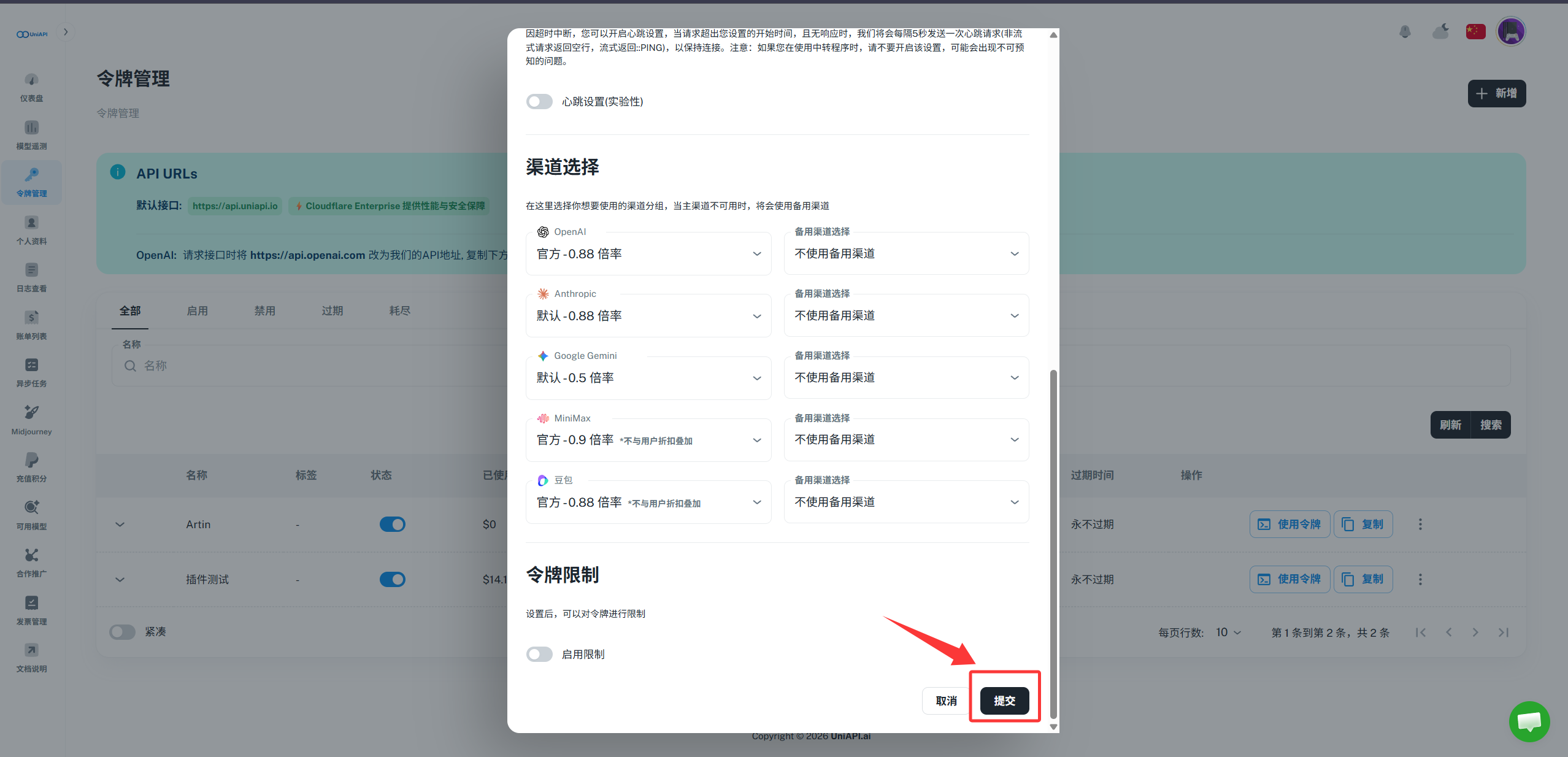Open 可用模型 sidebar icon

(31, 515)
